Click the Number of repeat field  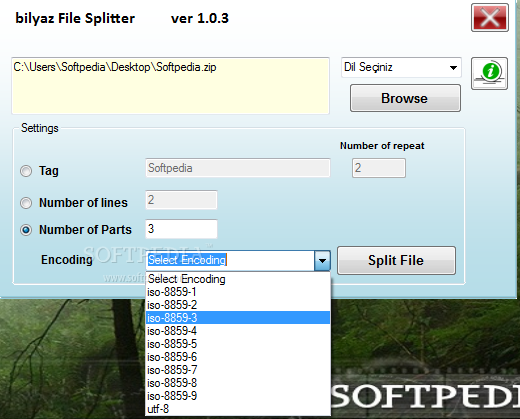[x=379, y=168]
